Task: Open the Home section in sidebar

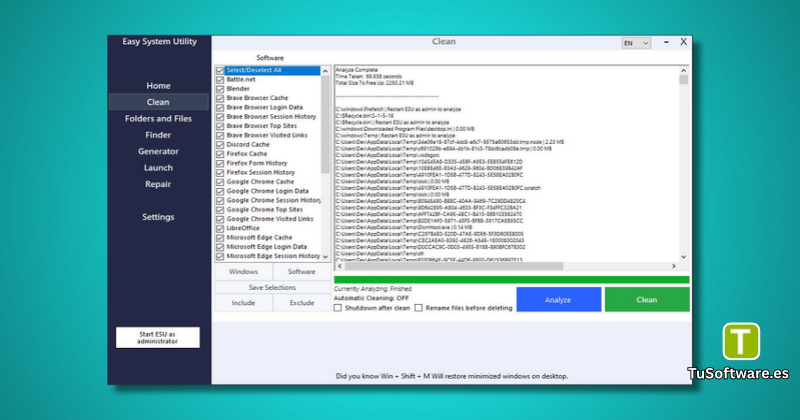Action: (x=158, y=86)
